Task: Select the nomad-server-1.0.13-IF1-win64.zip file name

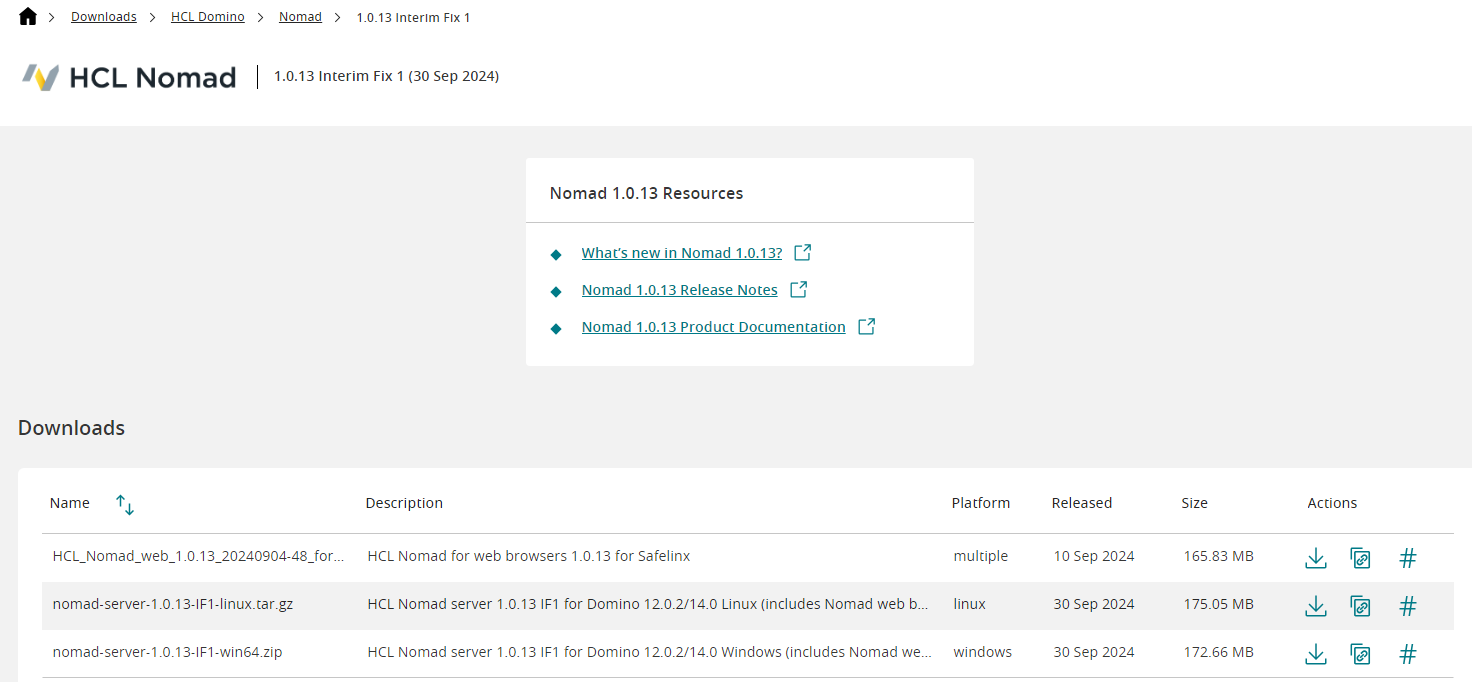Action: tap(167, 652)
